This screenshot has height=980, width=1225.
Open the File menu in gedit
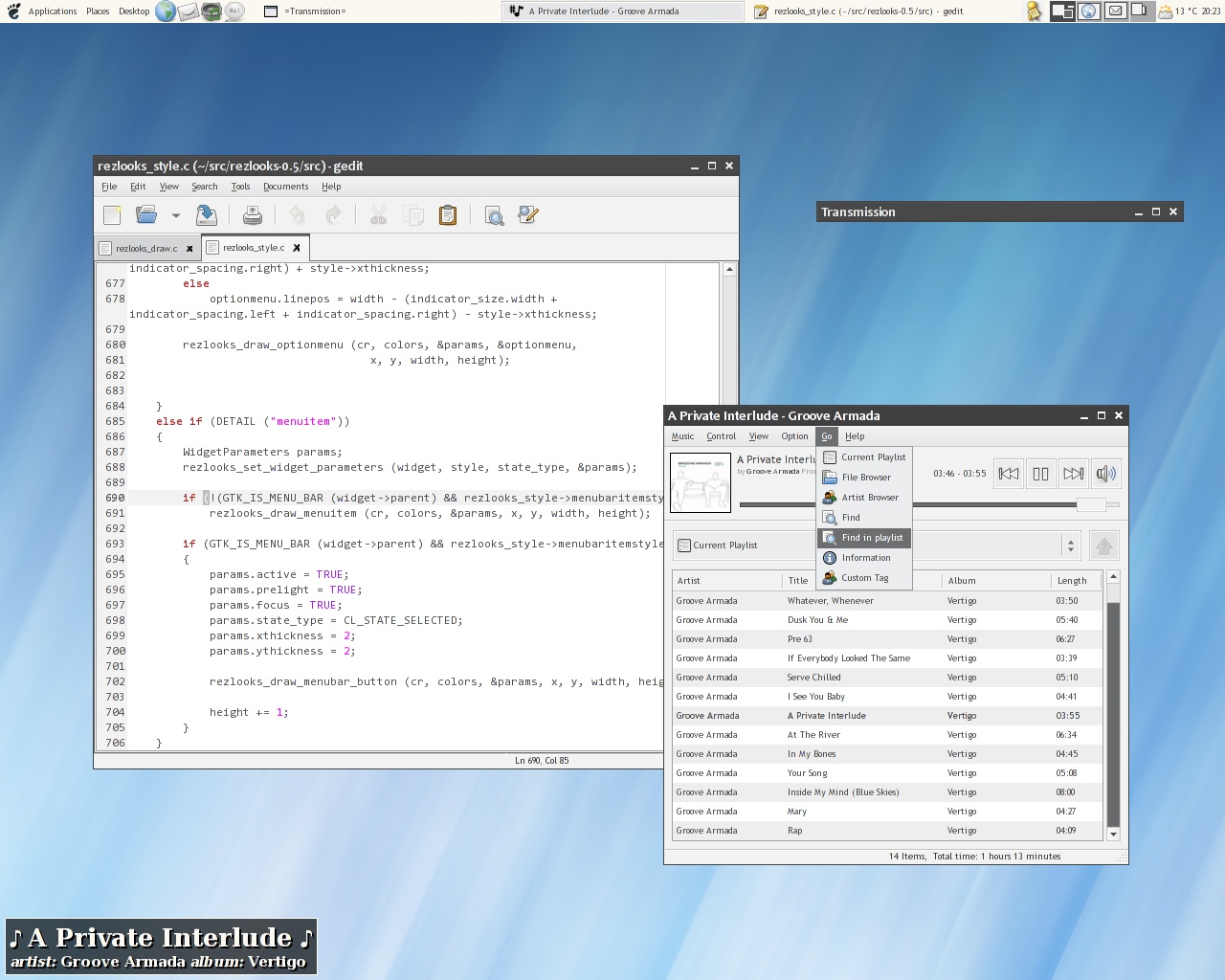[109, 187]
